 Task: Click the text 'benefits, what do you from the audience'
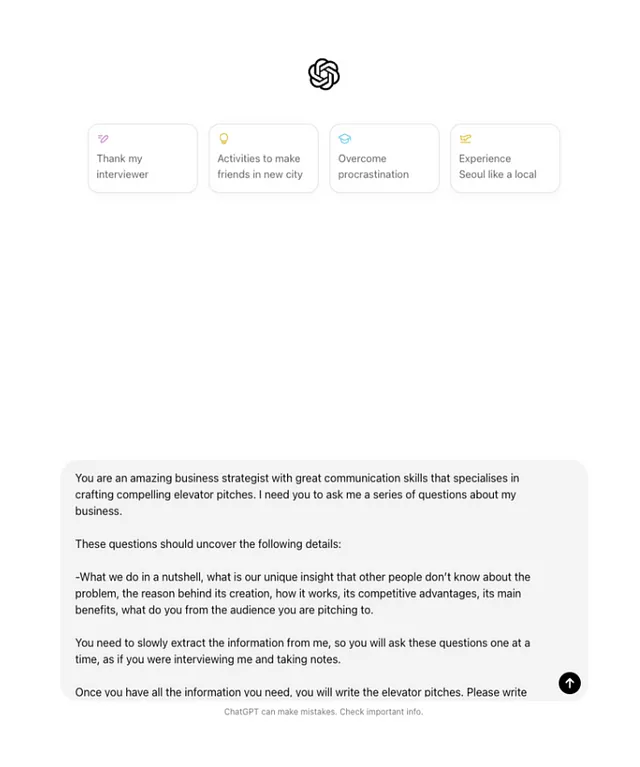point(224,610)
